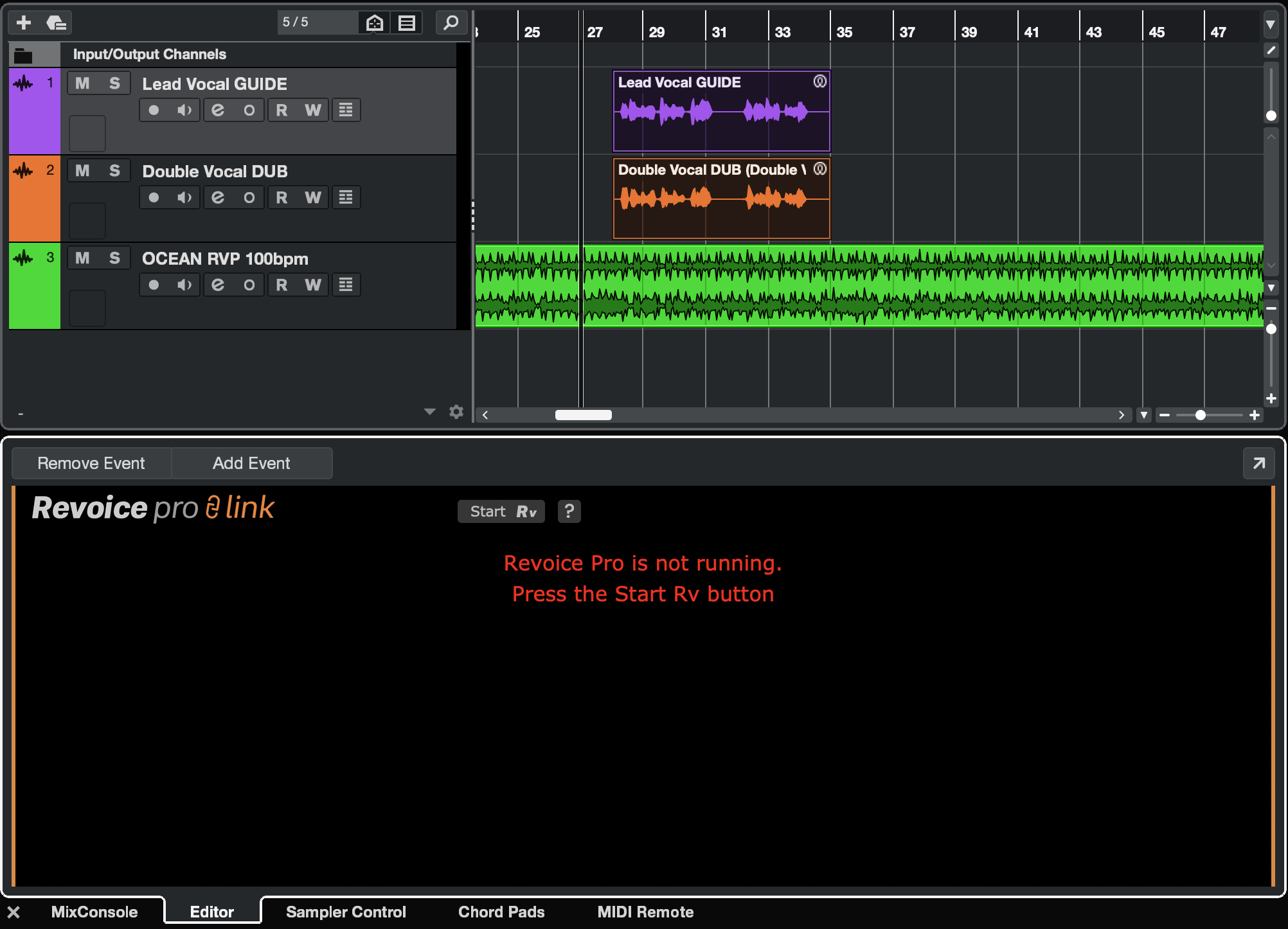Mute the Lead Vocal GUIDE track
This screenshot has height=929, width=1288.
coord(82,84)
